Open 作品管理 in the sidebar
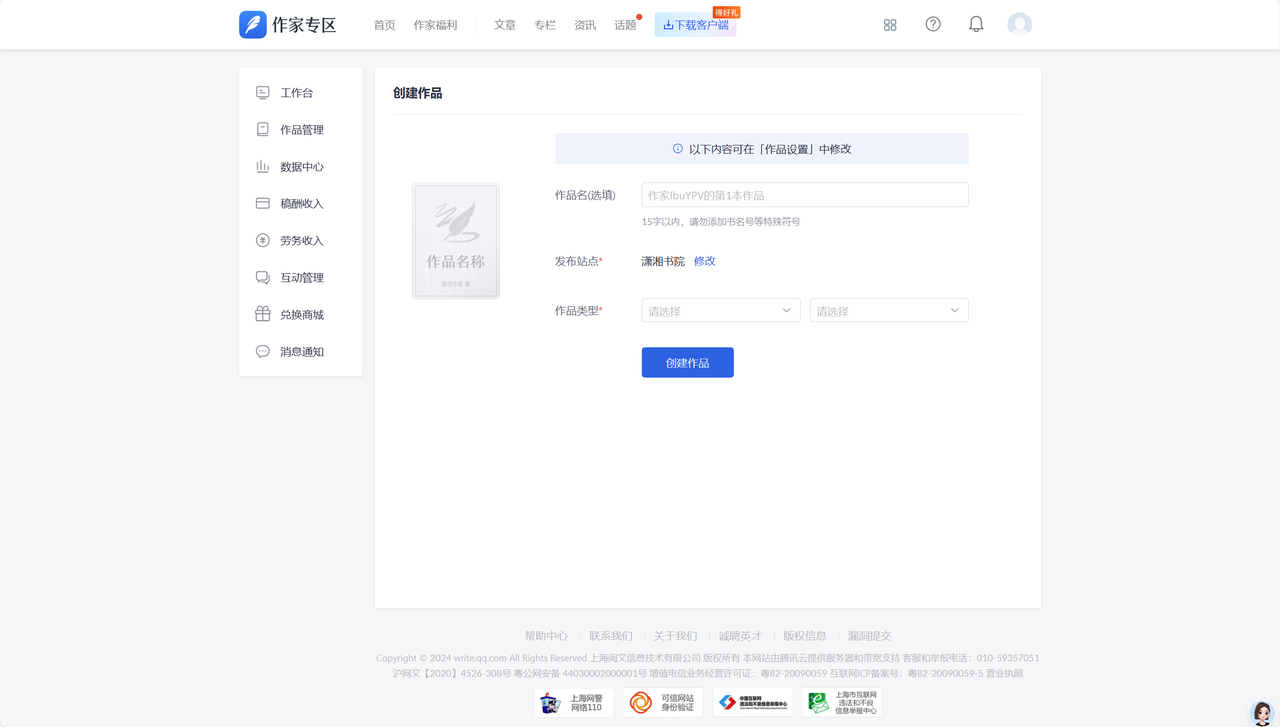The height and width of the screenshot is (727, 1280). 301,130
